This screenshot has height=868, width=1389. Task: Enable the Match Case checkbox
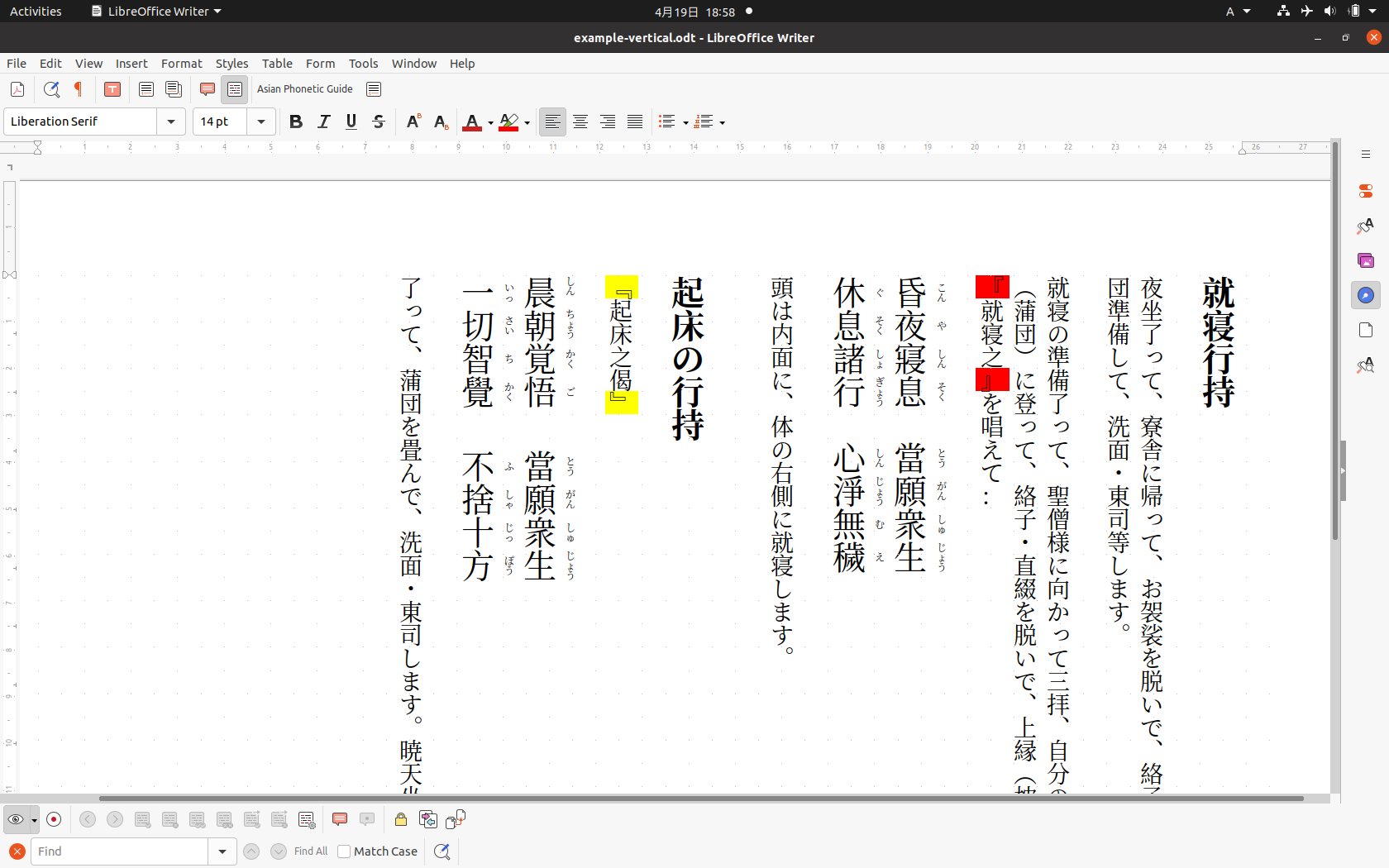[x=345, y=851]
